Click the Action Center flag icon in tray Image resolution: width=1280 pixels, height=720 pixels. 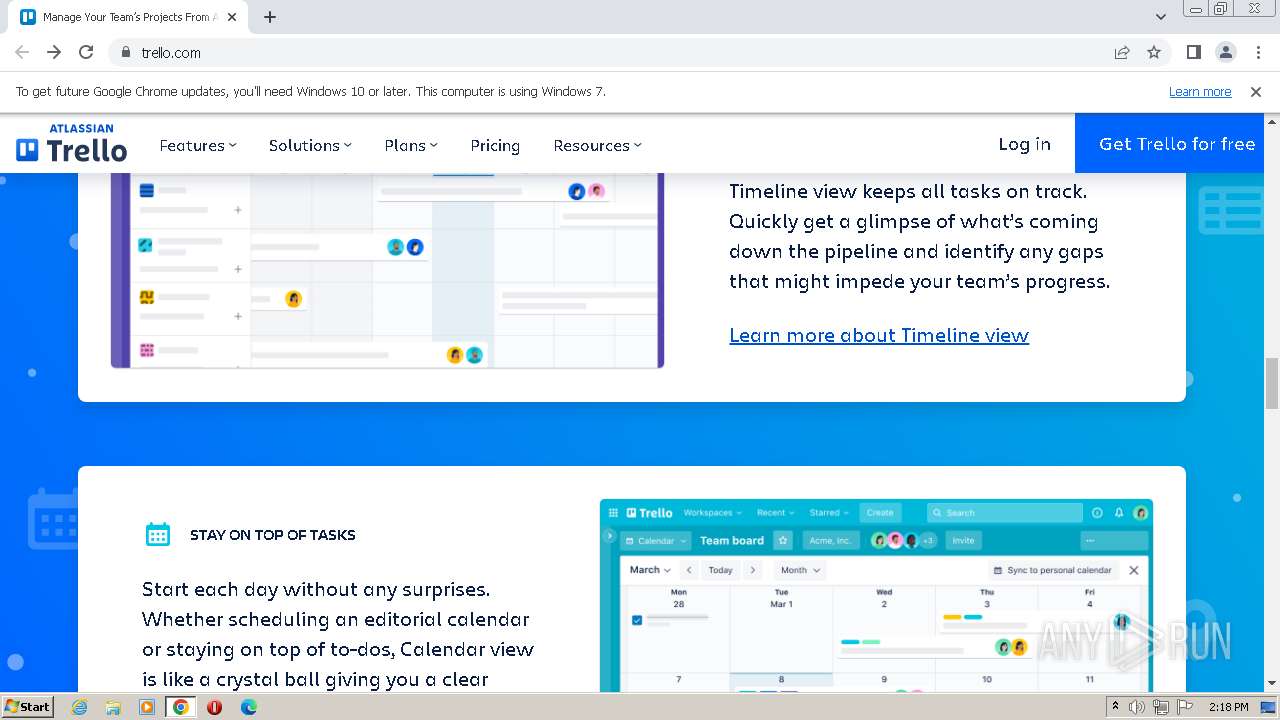[1184, 707]
